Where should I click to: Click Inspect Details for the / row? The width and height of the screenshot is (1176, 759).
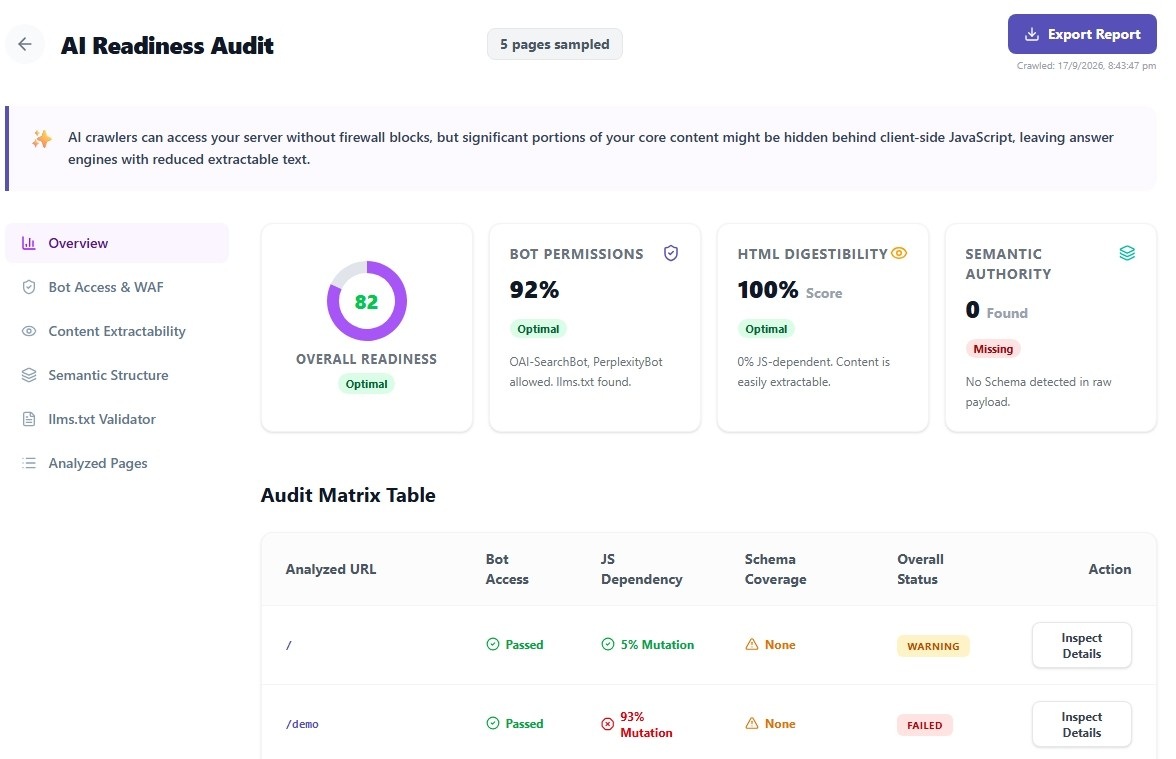(1082, 645)
